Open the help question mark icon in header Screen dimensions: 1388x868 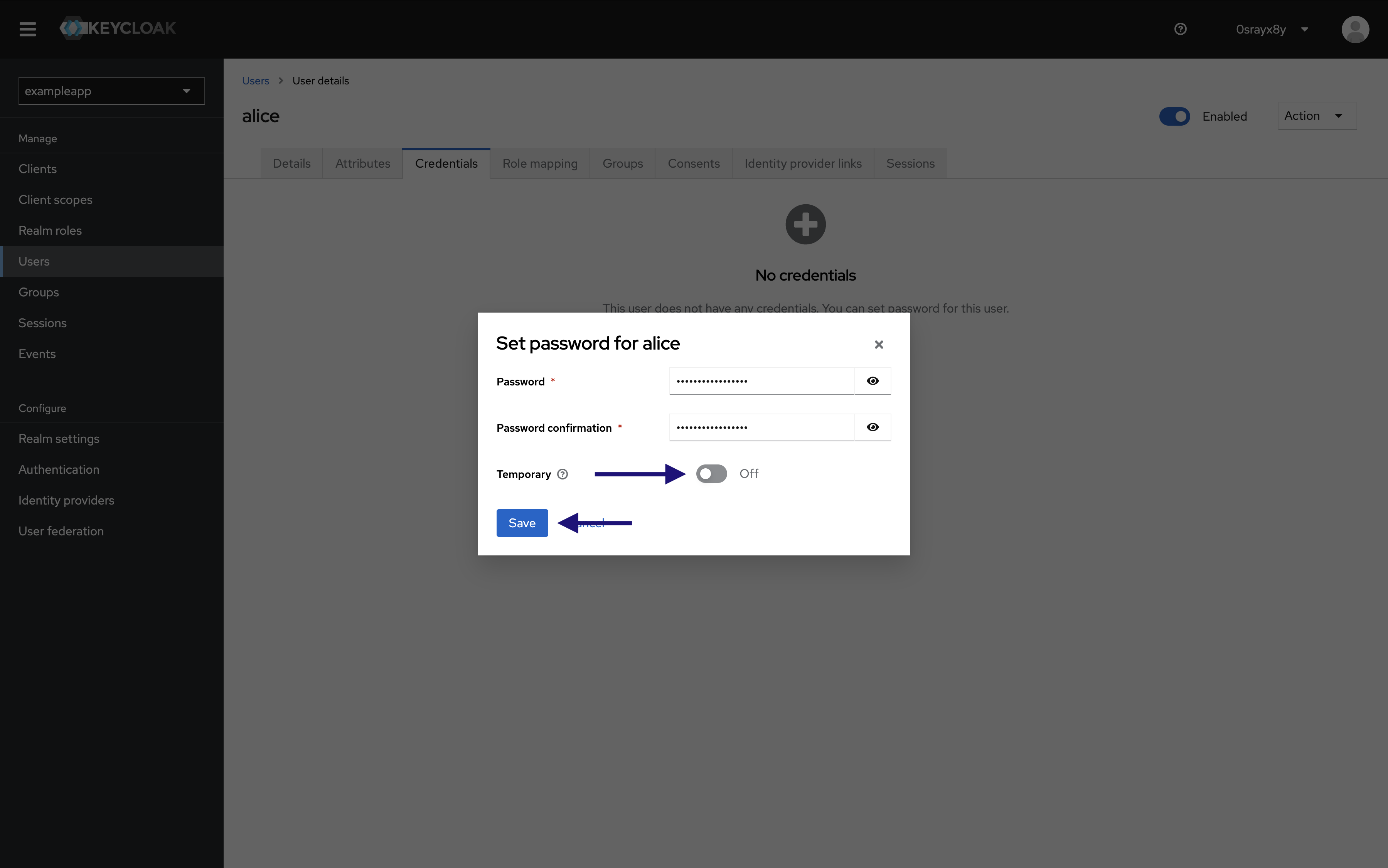tap(1180, 29)
